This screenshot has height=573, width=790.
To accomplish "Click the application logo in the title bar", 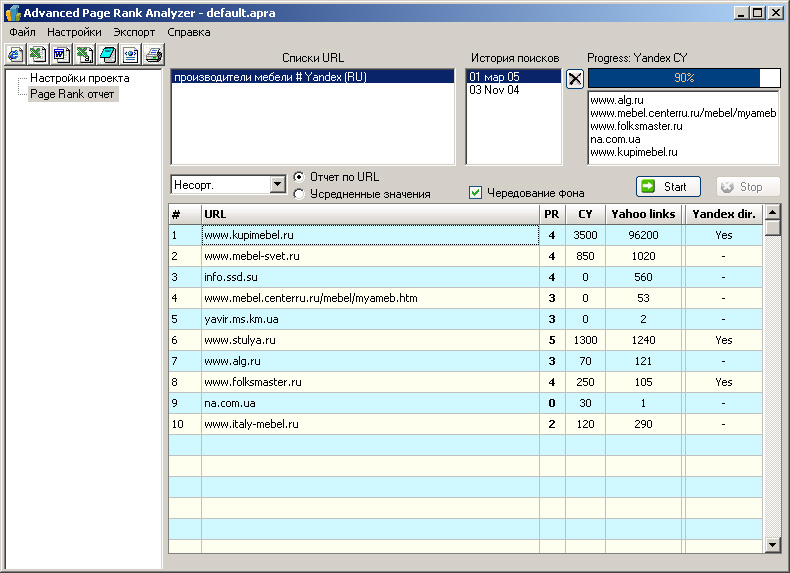I will point(13,13).
